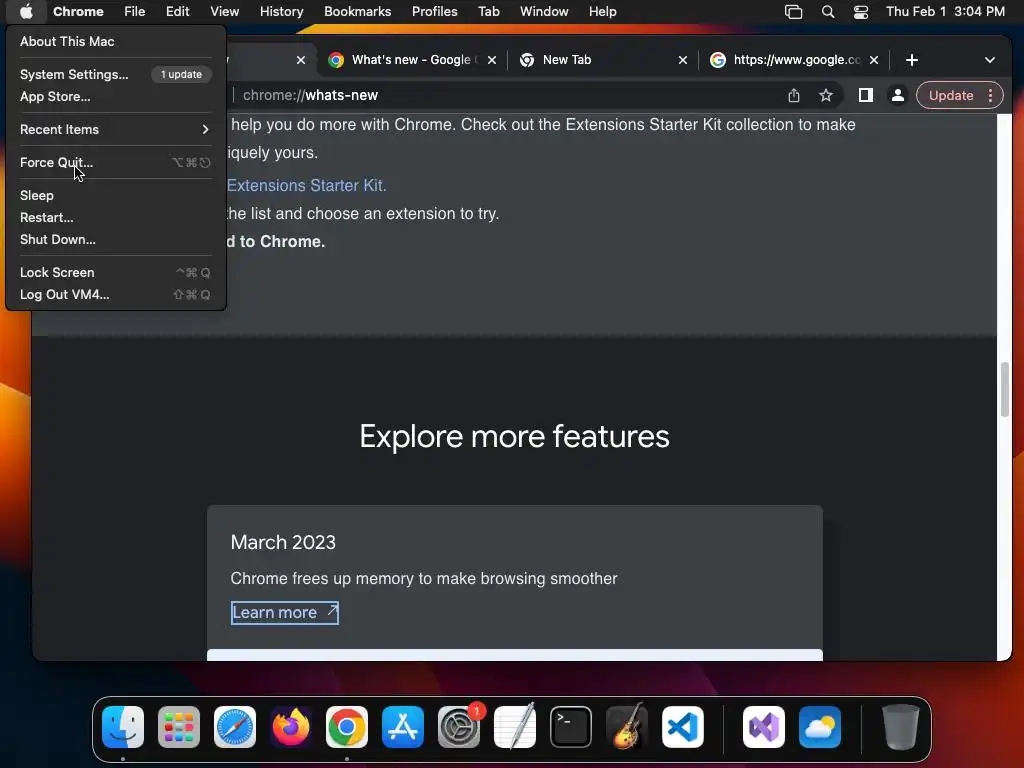
Task: Select Lock Screen
Action: (x=116, y=272)
